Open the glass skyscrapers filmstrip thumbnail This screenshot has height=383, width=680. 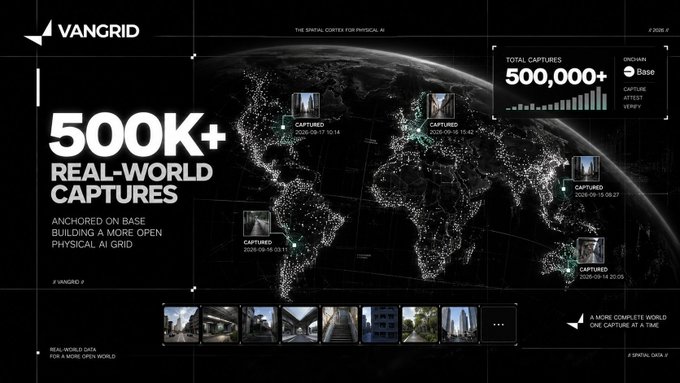[460, 324]
